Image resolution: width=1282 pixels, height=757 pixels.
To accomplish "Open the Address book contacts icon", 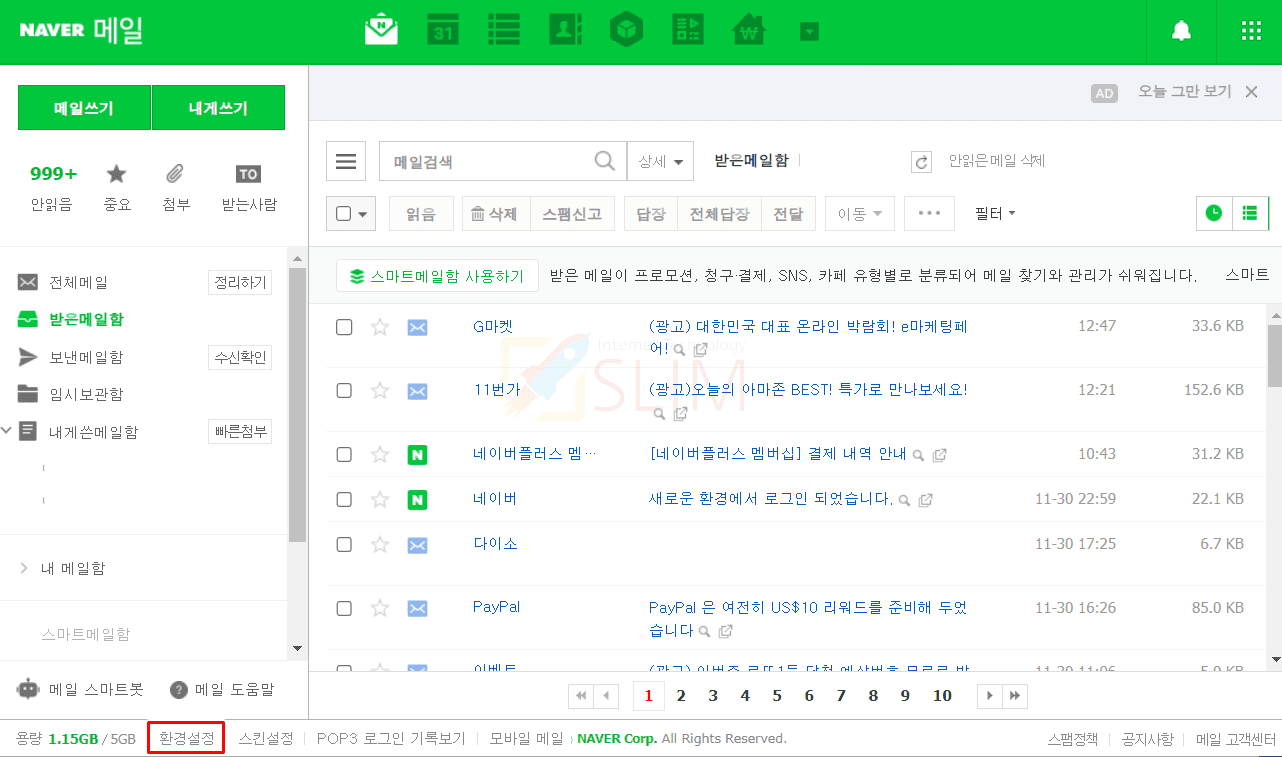I will coord(565,30).
